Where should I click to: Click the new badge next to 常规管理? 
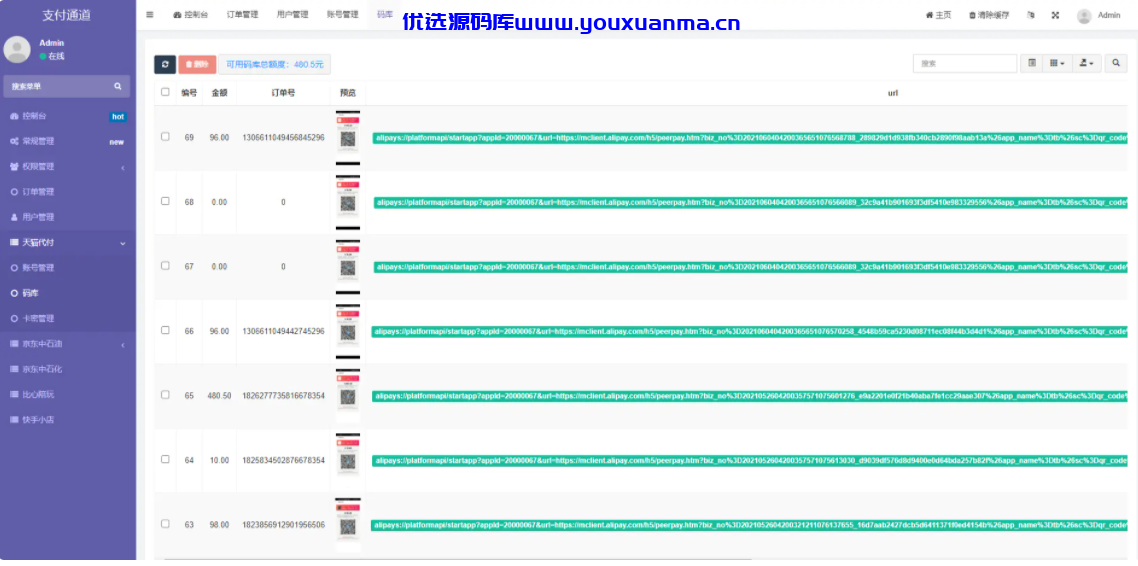[x=117, y=142]
